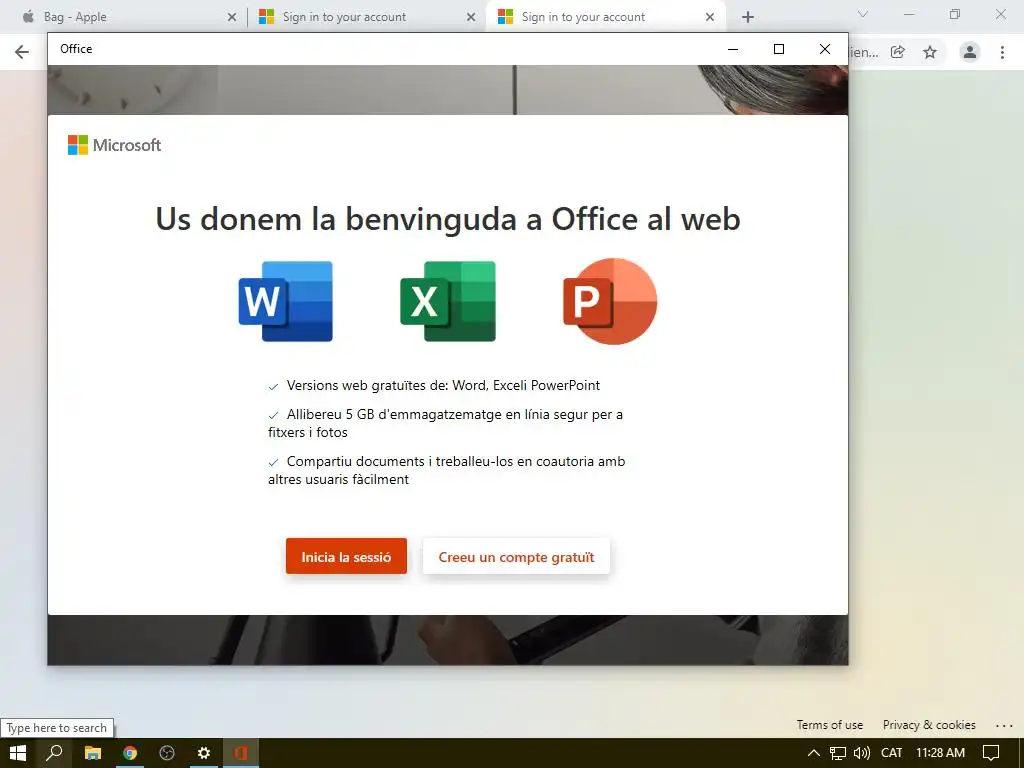The height and width of the screenshot is (768, 1024).
Task: Open File Explorer from the taskbar
Action: click(x=93, y=753)
